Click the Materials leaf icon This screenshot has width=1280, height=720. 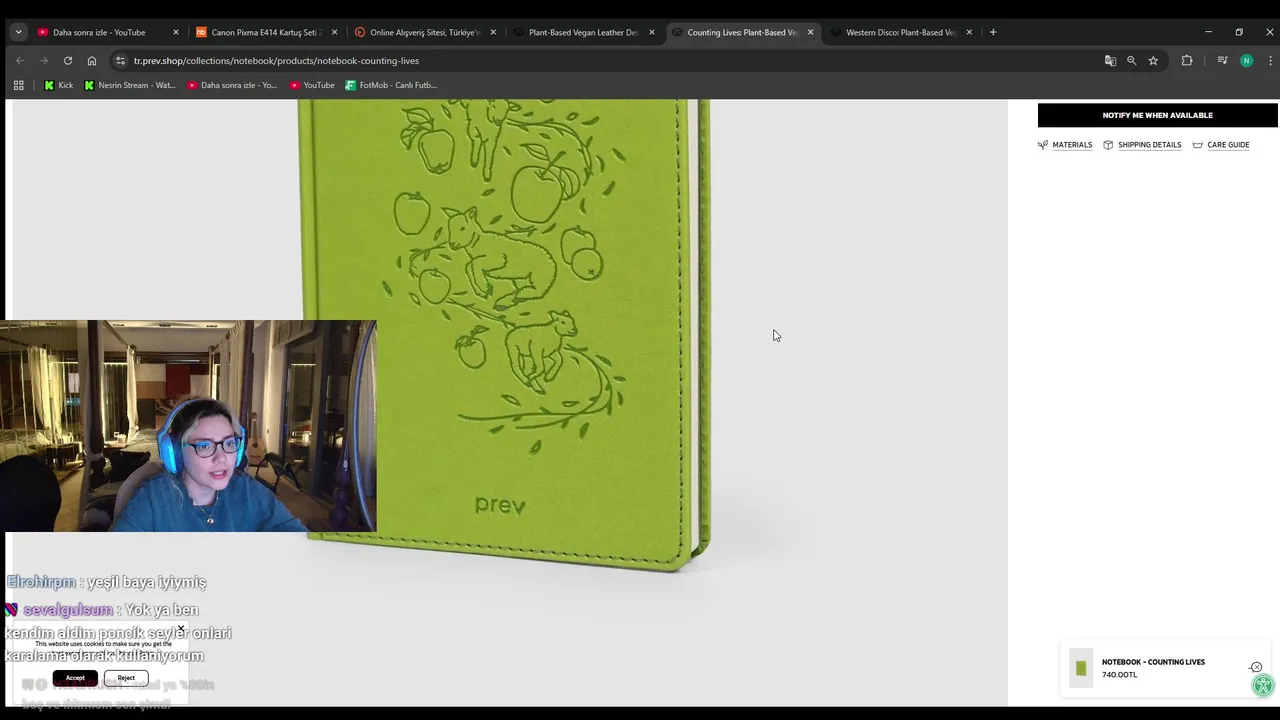coord(1043,145)
